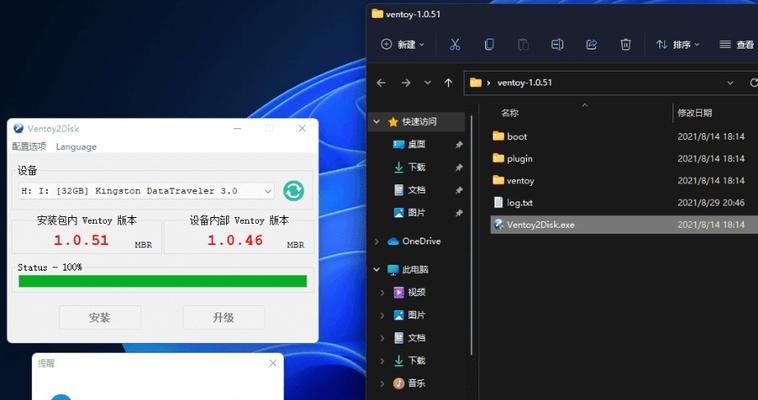
Task: Click the Paste icon in Explorer toolbar
Action: point(523,44)
